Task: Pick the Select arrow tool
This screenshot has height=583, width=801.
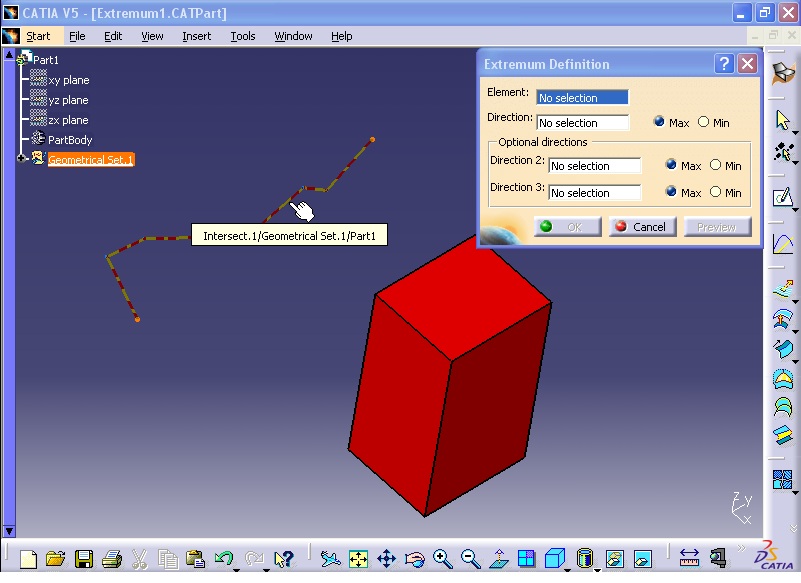Action: click(x=782, y=121)
